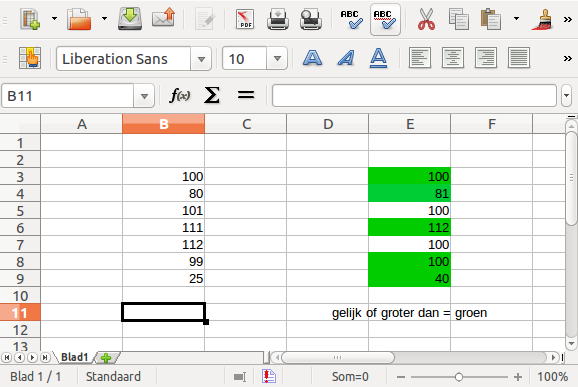The height and width of the screenshot is (387, 578).
Task: Select the Clone formatting paintbrush
Action: pos(542,19)
